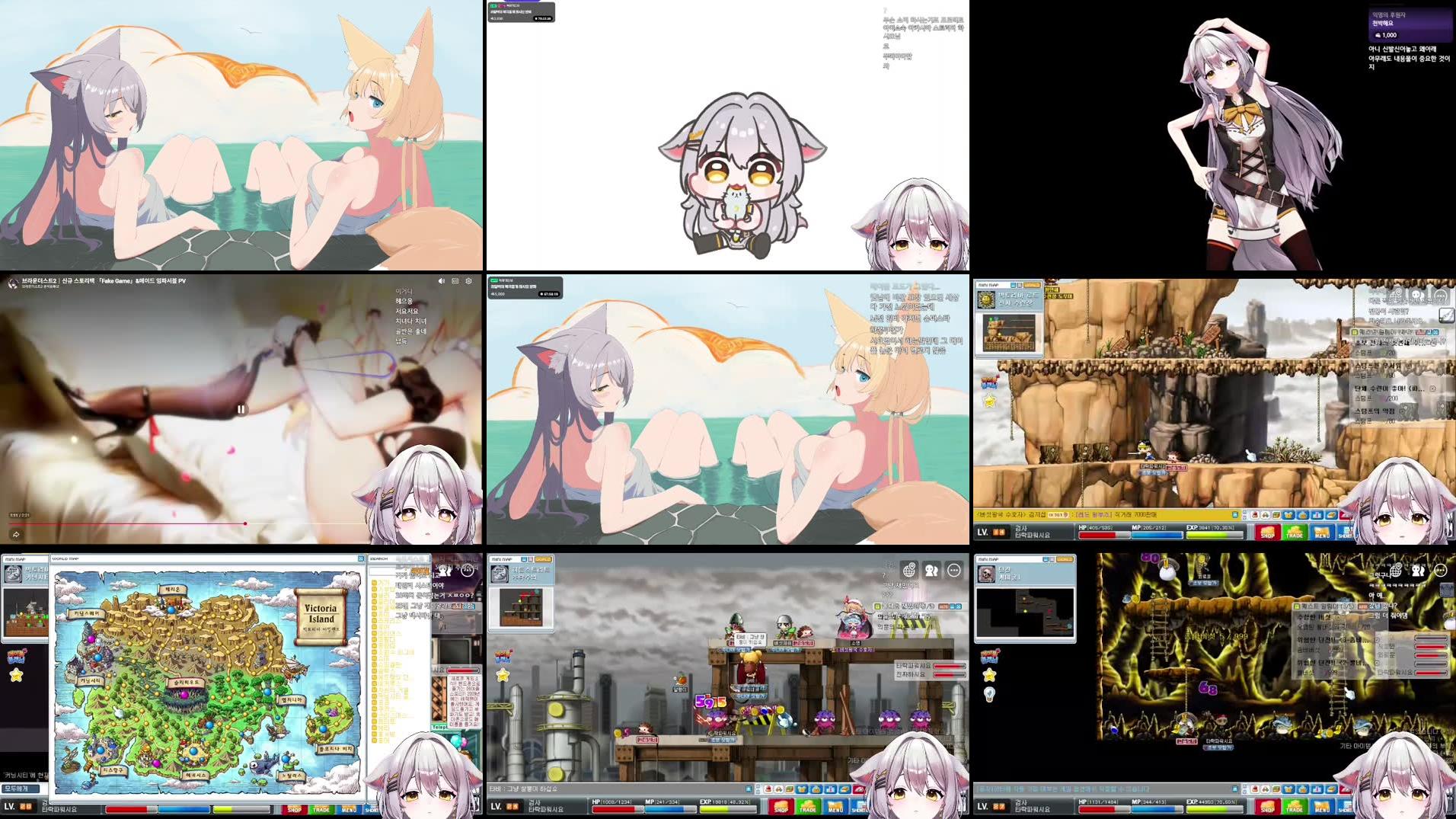The image size is (1456, 819).
Task: Click the share arrow in the video player
Action: (x=15, y=534)
